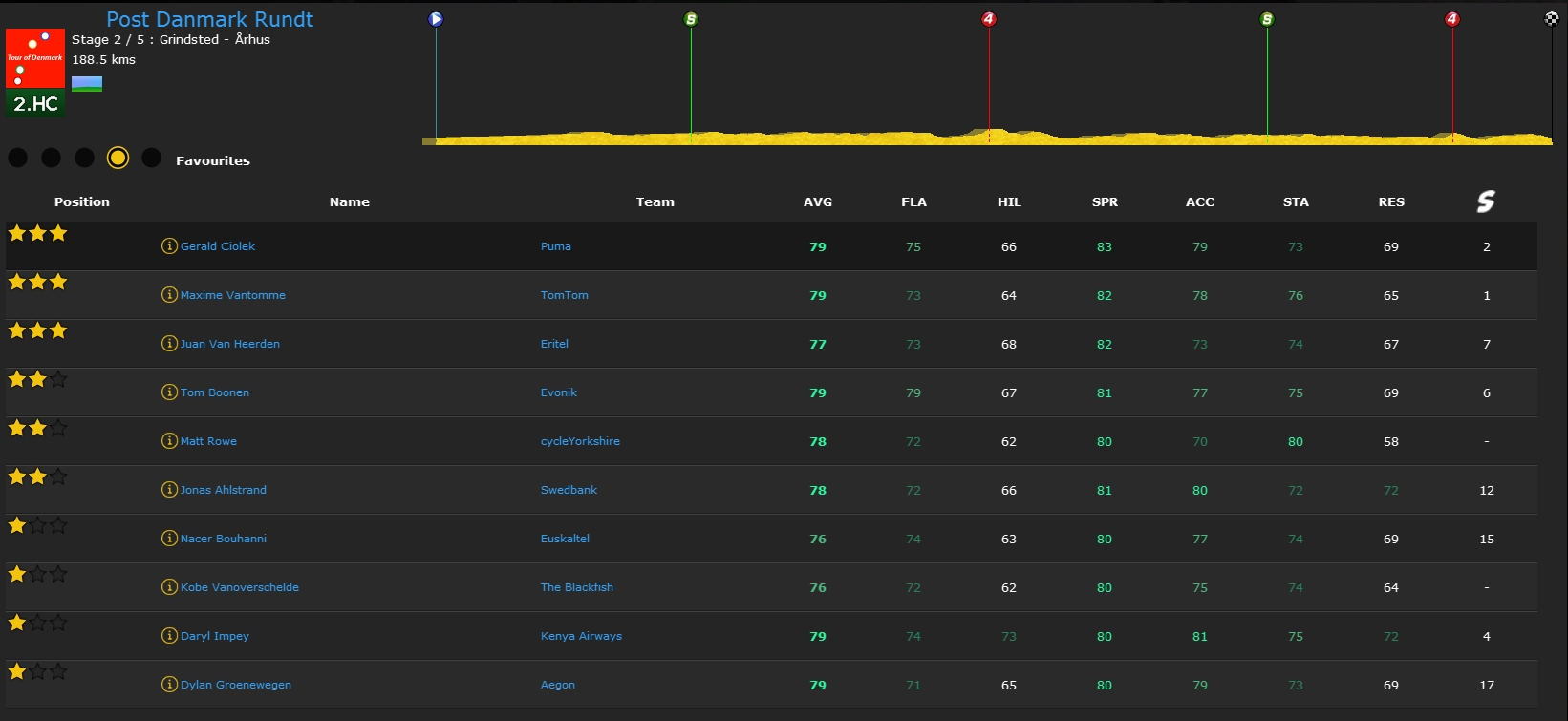
Task: Click the 188.5 kms distance text
Action: 104,59
